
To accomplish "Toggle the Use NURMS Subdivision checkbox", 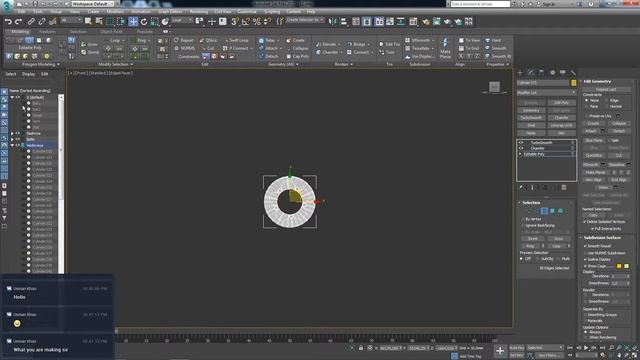I will pyautogui.click(x=585, y=253).
